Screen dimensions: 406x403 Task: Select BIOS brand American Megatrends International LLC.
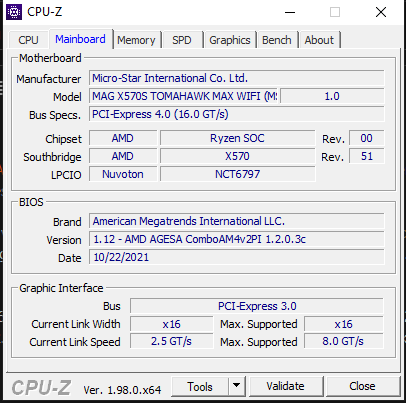[x=237, y=221]
